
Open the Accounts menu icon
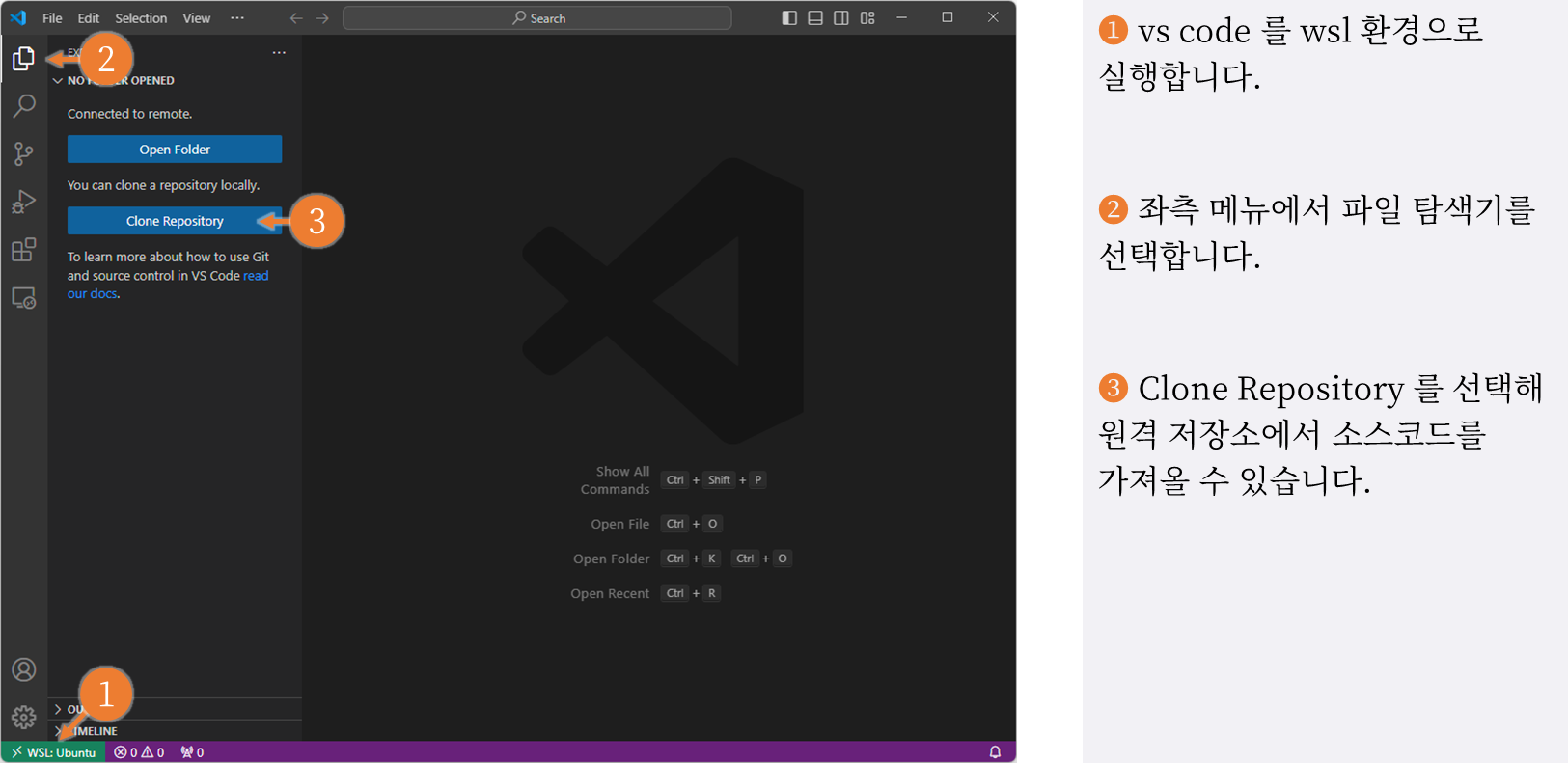(x=23, y=669)
